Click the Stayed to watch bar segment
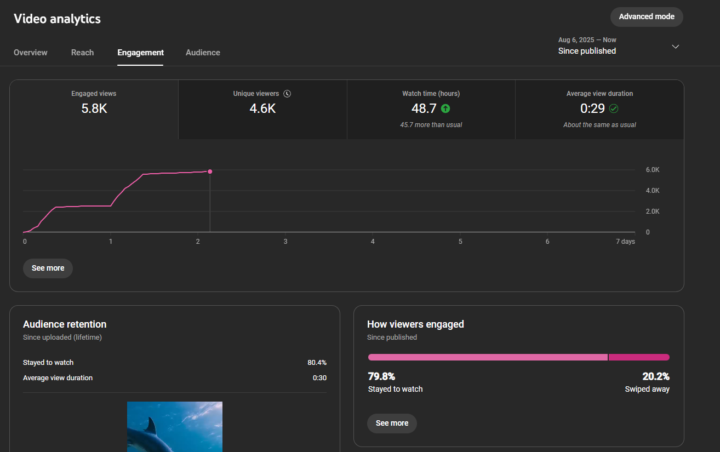 pos(487,357)
